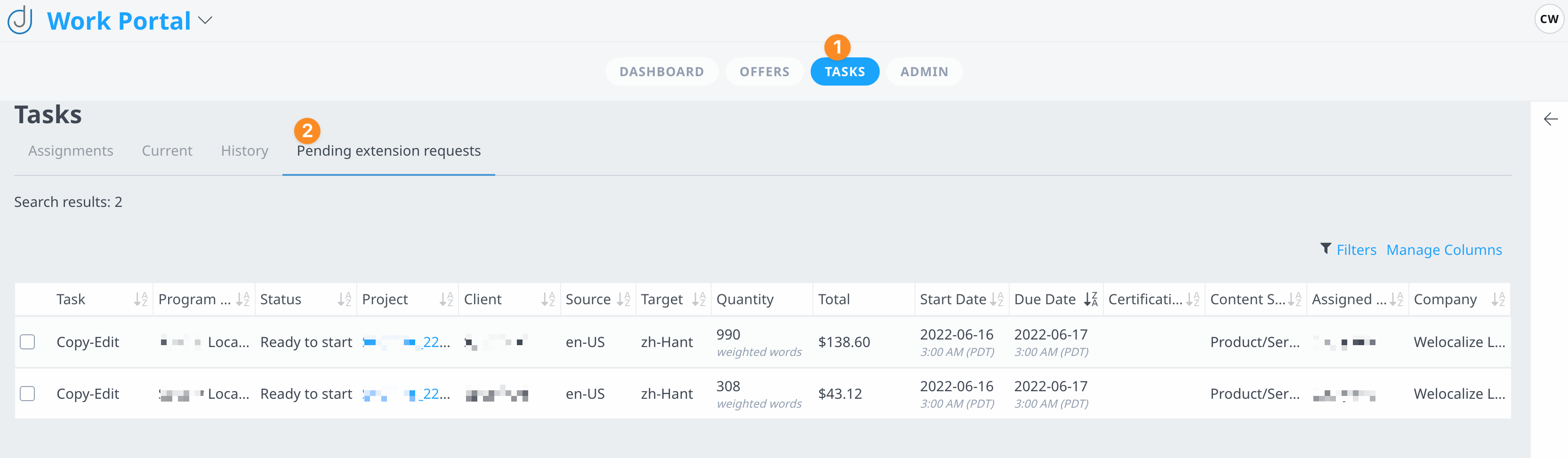Click Ready to start in the 308 row
This screenshot has width=1568, height=458.
click(x=306, y=394)
